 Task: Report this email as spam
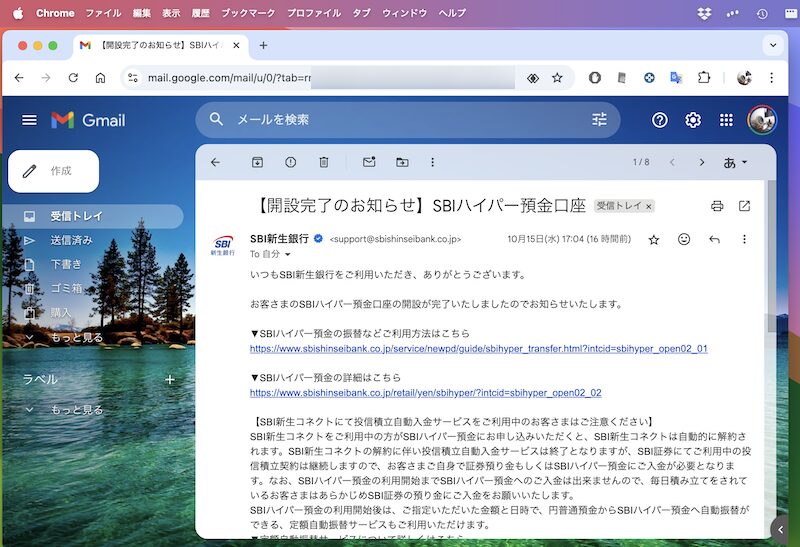coord(290,162)
